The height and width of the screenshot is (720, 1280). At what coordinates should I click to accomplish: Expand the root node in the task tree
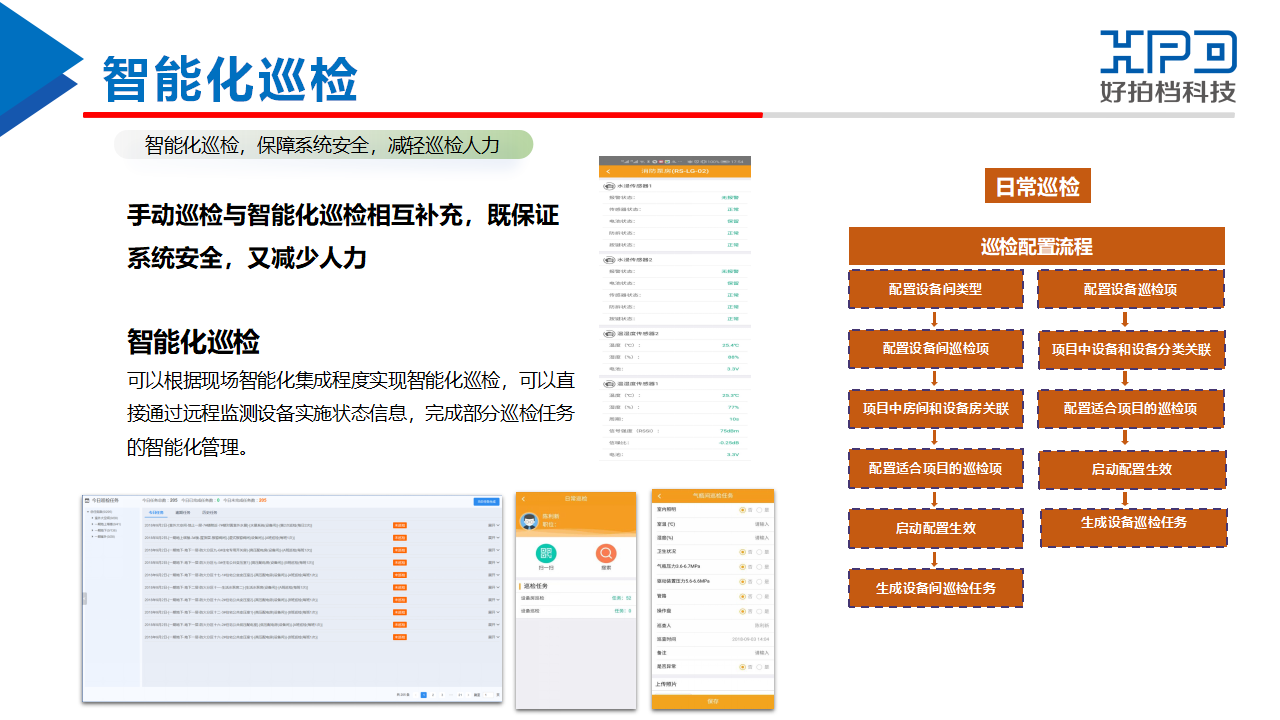(x=88, y=510)
